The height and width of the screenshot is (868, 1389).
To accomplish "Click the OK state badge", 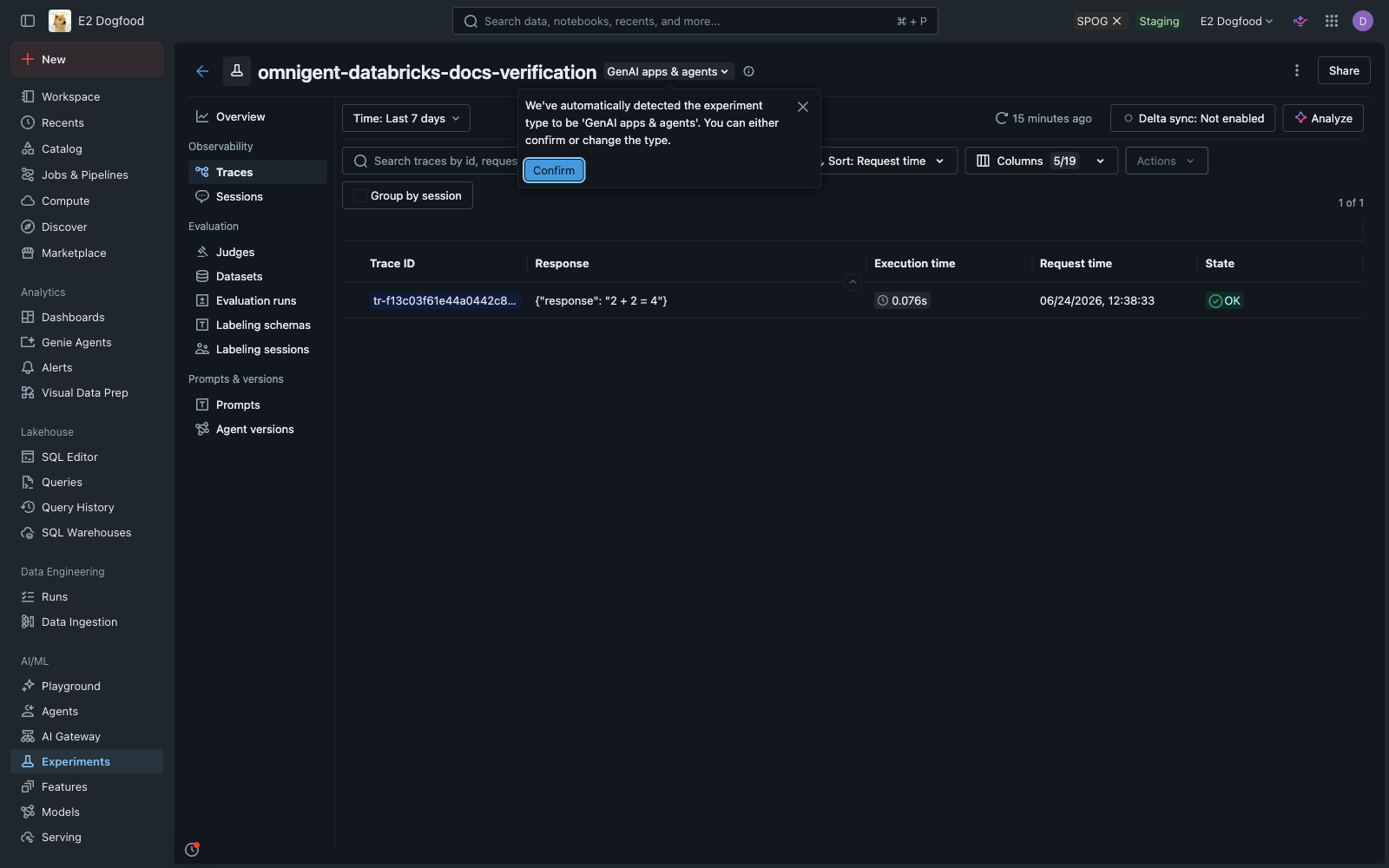I will [1224, 300].
